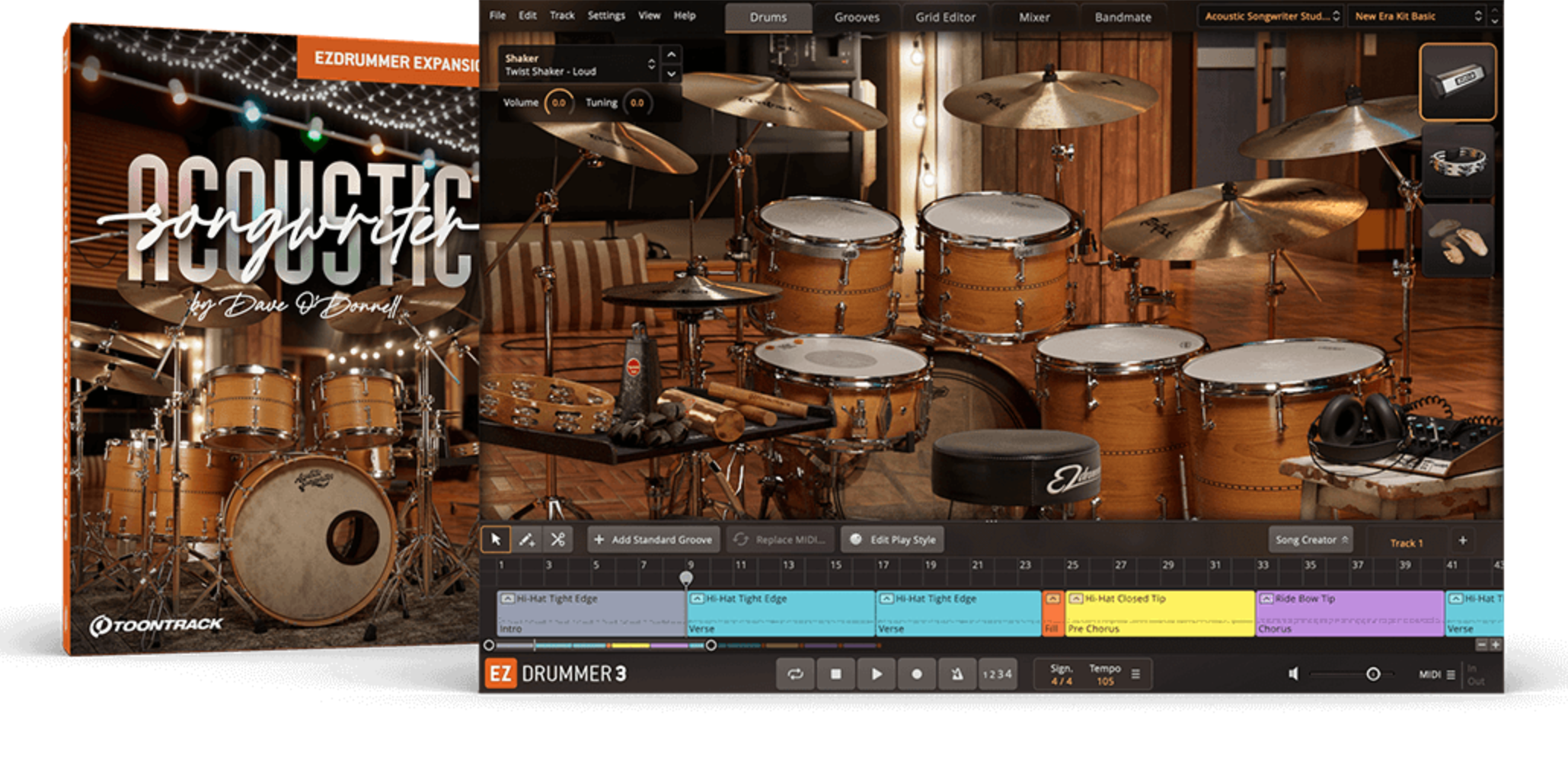Open the Edit menu

[x=528, y=15]
